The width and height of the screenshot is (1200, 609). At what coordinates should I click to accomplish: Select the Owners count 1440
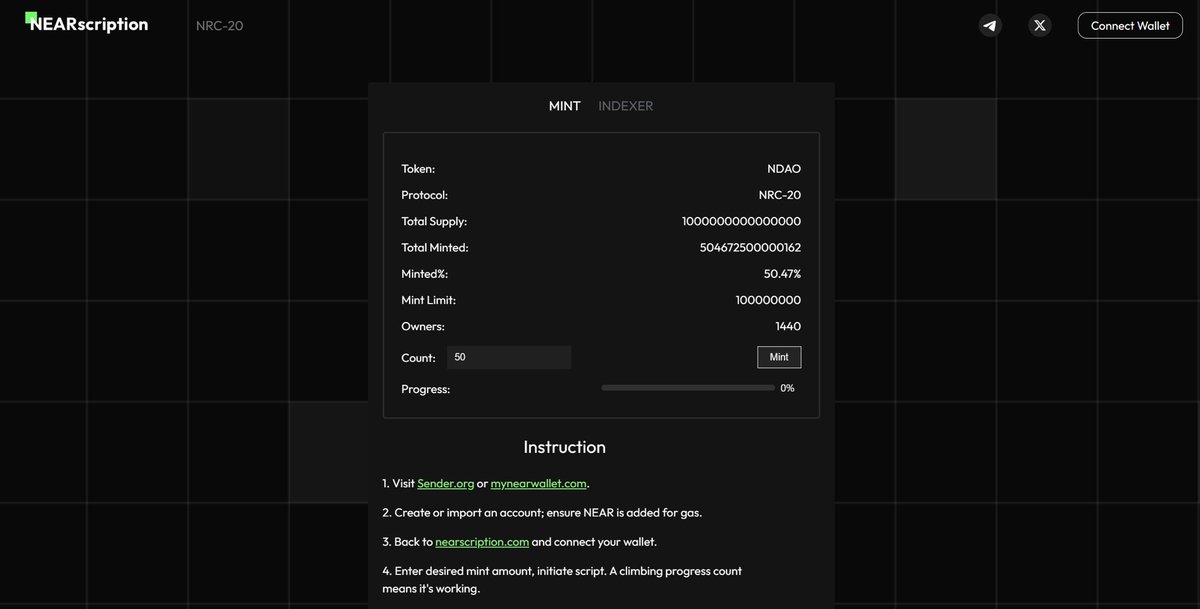(788, 326)
